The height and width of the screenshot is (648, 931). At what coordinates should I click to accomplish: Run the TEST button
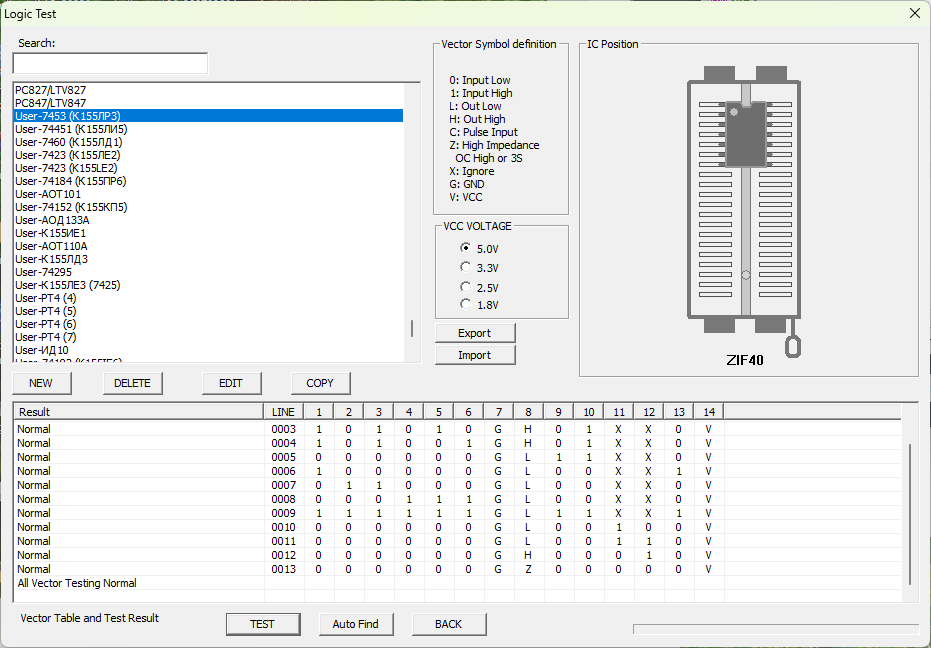(x=262, y=624)
